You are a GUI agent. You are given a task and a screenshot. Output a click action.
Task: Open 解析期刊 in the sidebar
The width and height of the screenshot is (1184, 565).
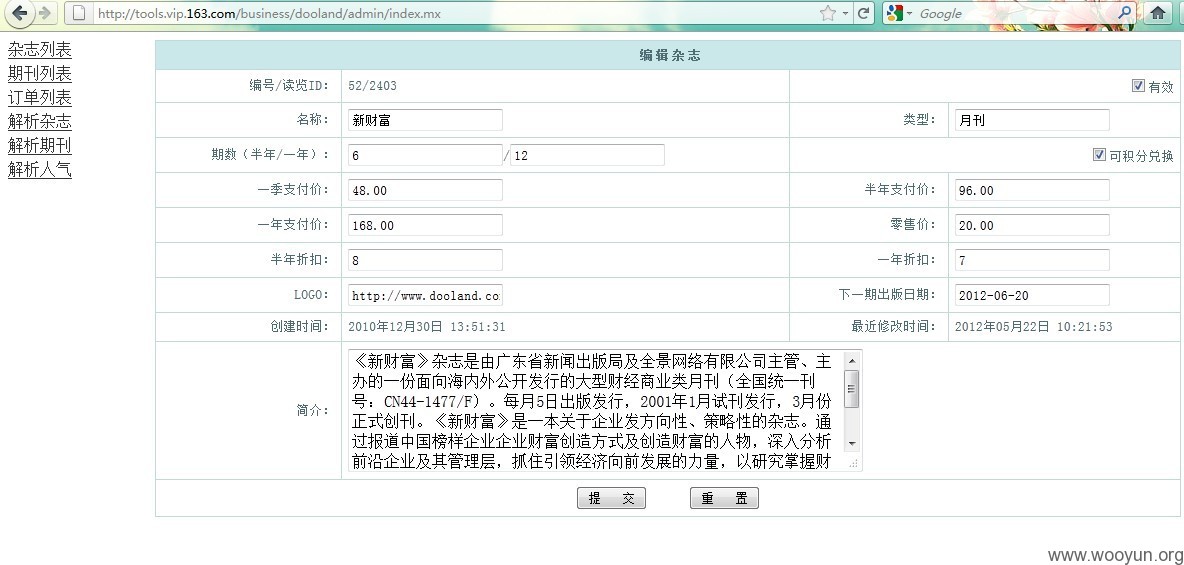coord(40,146)
